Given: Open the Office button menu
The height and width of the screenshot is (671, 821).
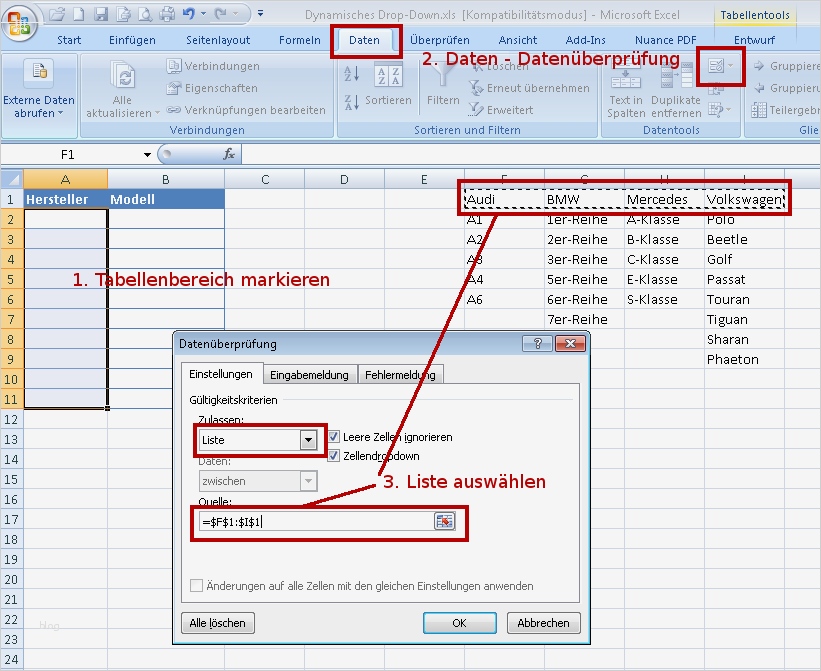Looking at the screenshot, I should pos(19,23).
